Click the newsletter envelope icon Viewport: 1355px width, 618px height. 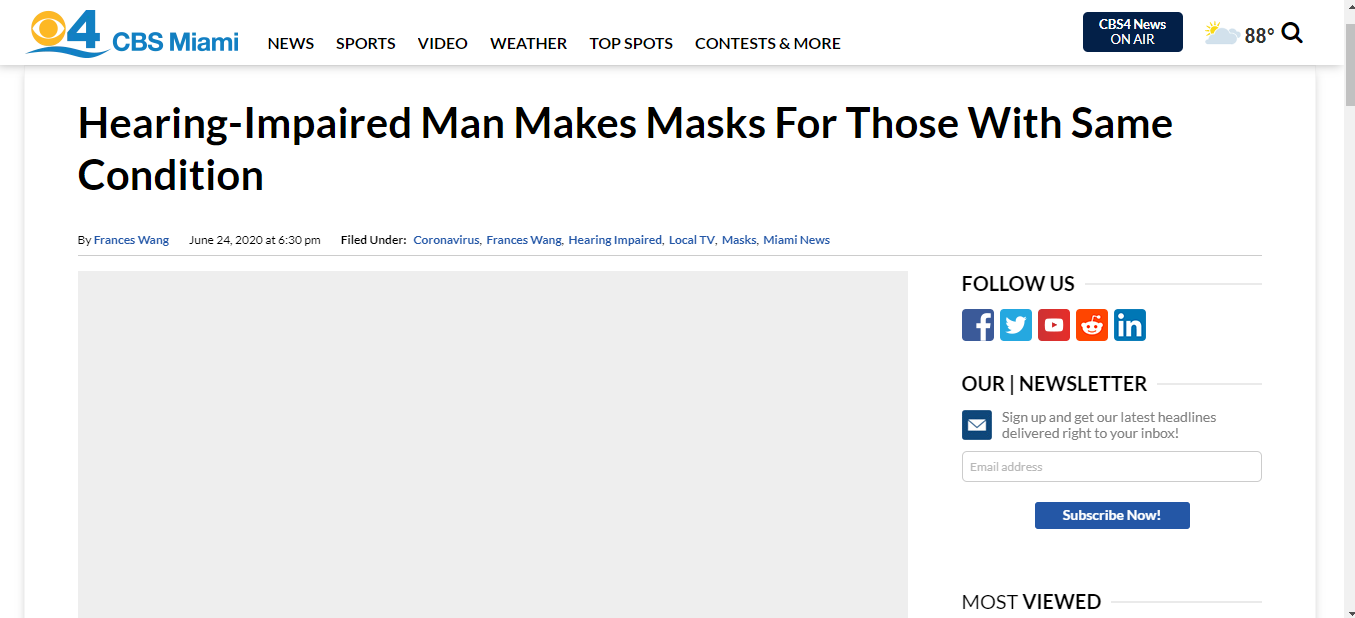[x=977, y=425]
